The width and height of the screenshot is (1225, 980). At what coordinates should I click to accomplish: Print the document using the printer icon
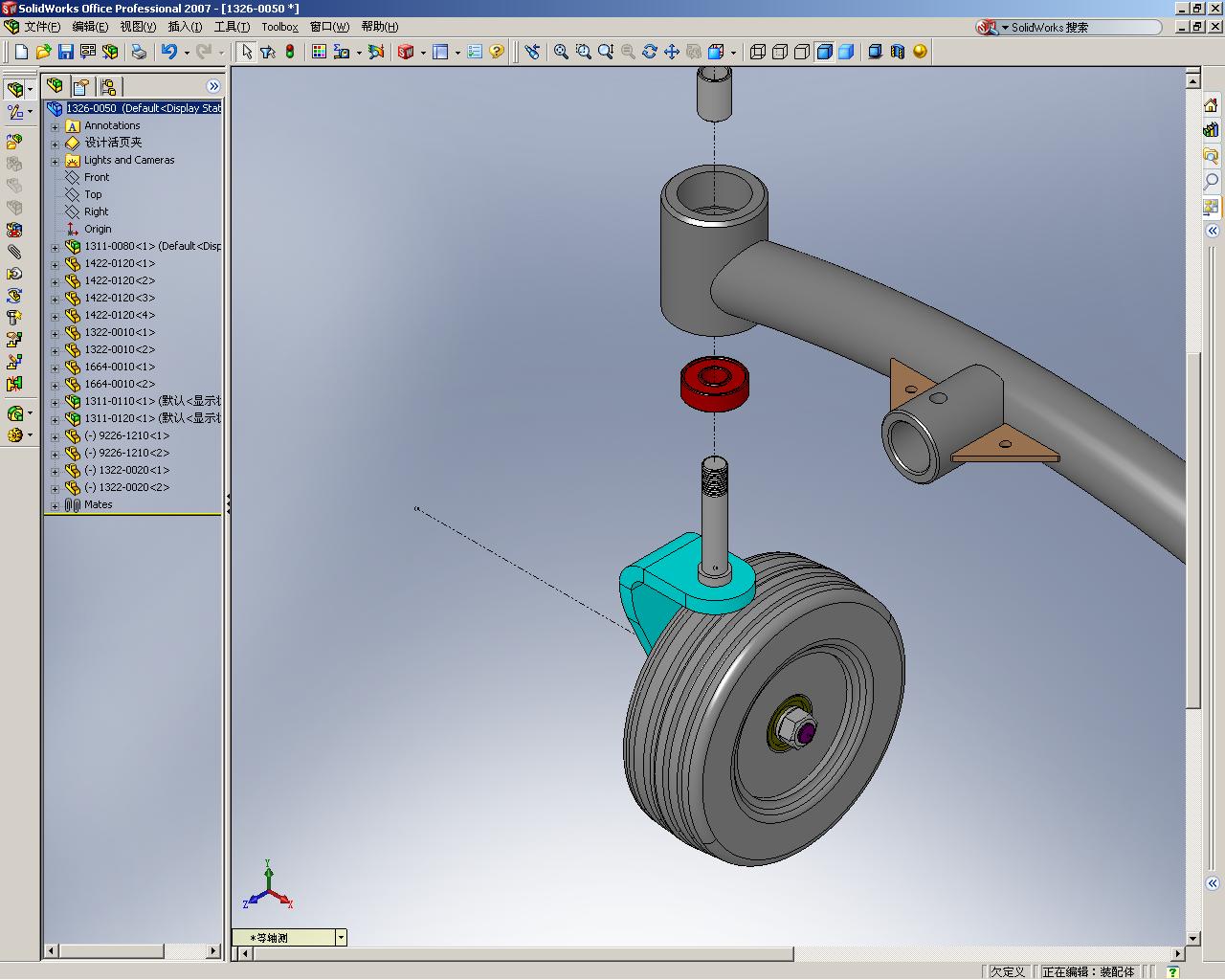pos(139,52)
